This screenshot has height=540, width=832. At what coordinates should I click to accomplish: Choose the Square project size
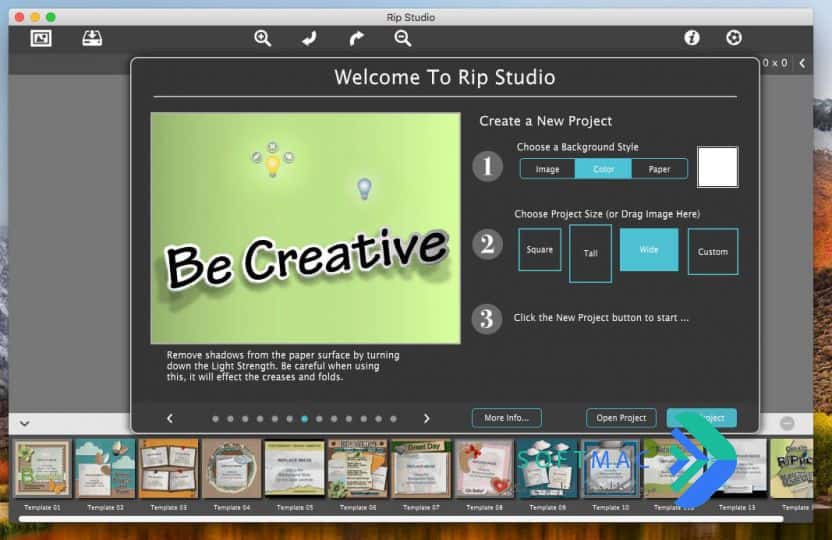(x=540, y=249)
